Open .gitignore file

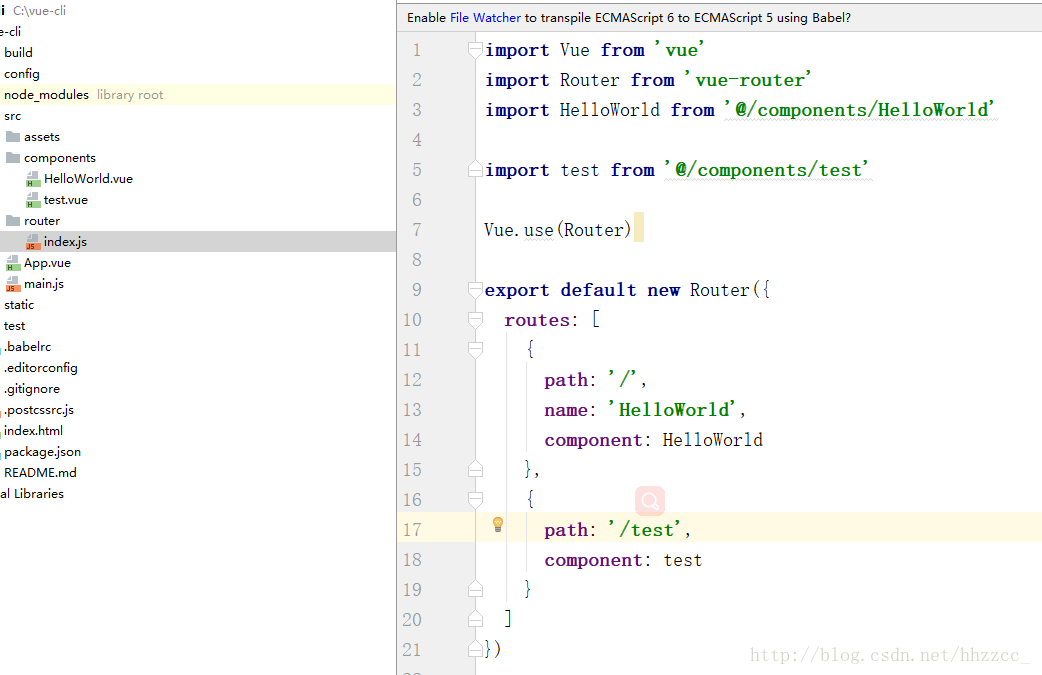pyautogui.click(x=32, y=389)
